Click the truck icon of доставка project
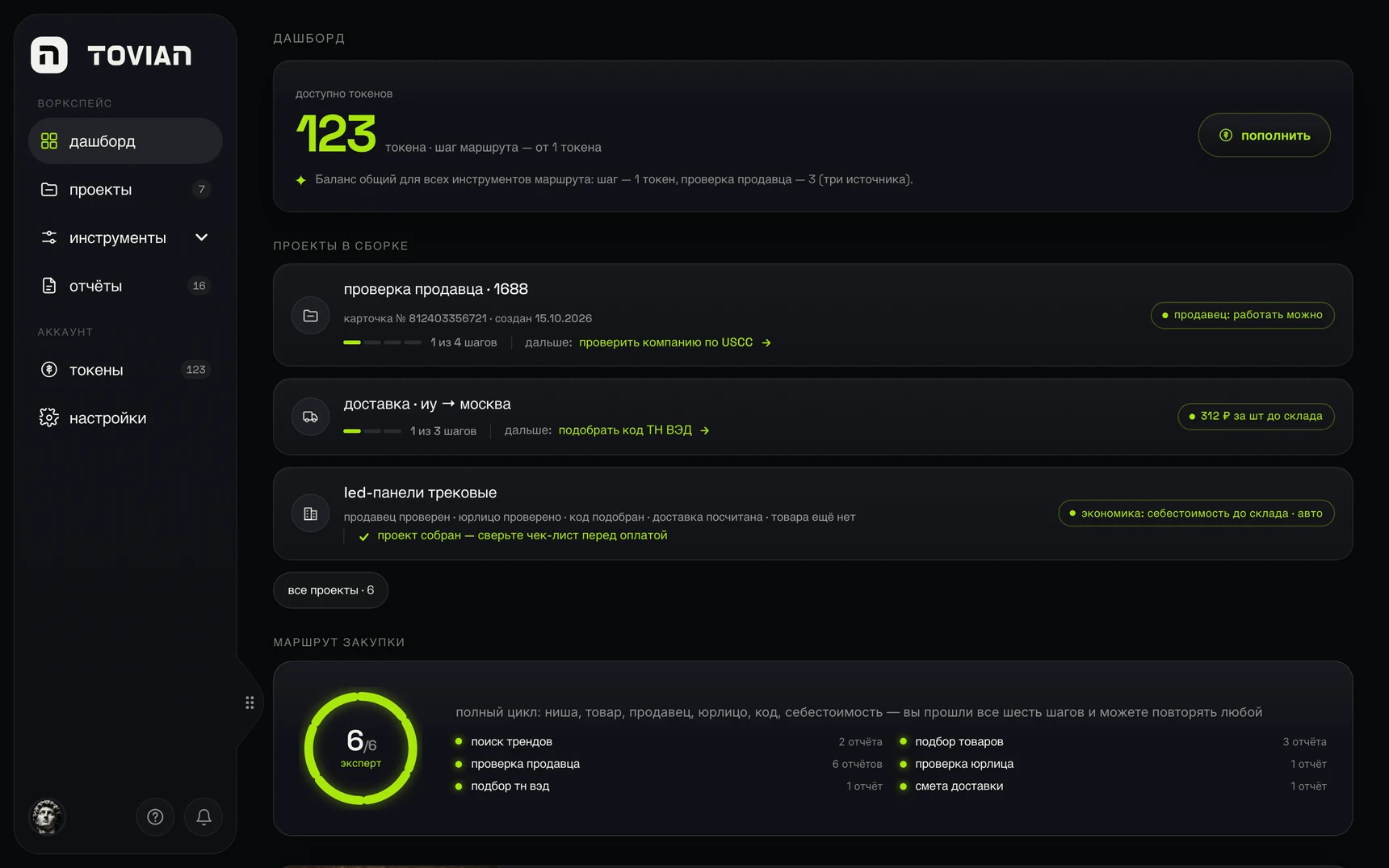 pyautogui.click(x=310, y=417)
